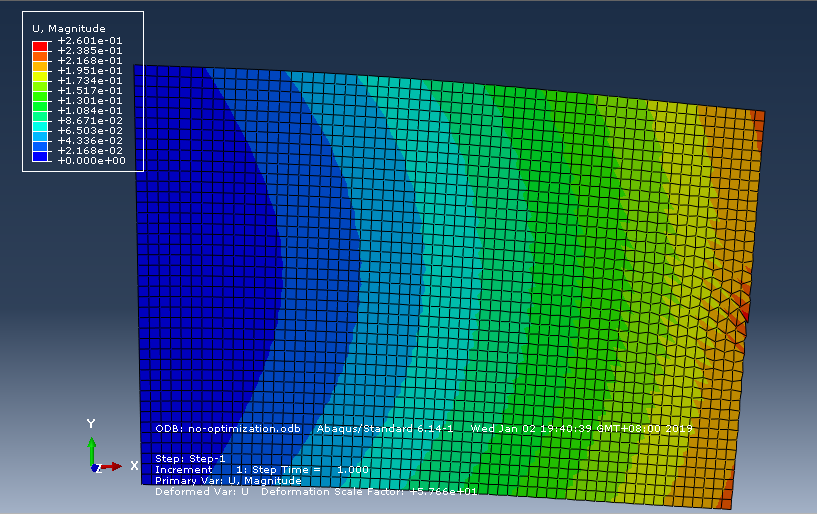Click the 'Step: Step-1' state block line
Screen dimensions: 817x515
190,459
